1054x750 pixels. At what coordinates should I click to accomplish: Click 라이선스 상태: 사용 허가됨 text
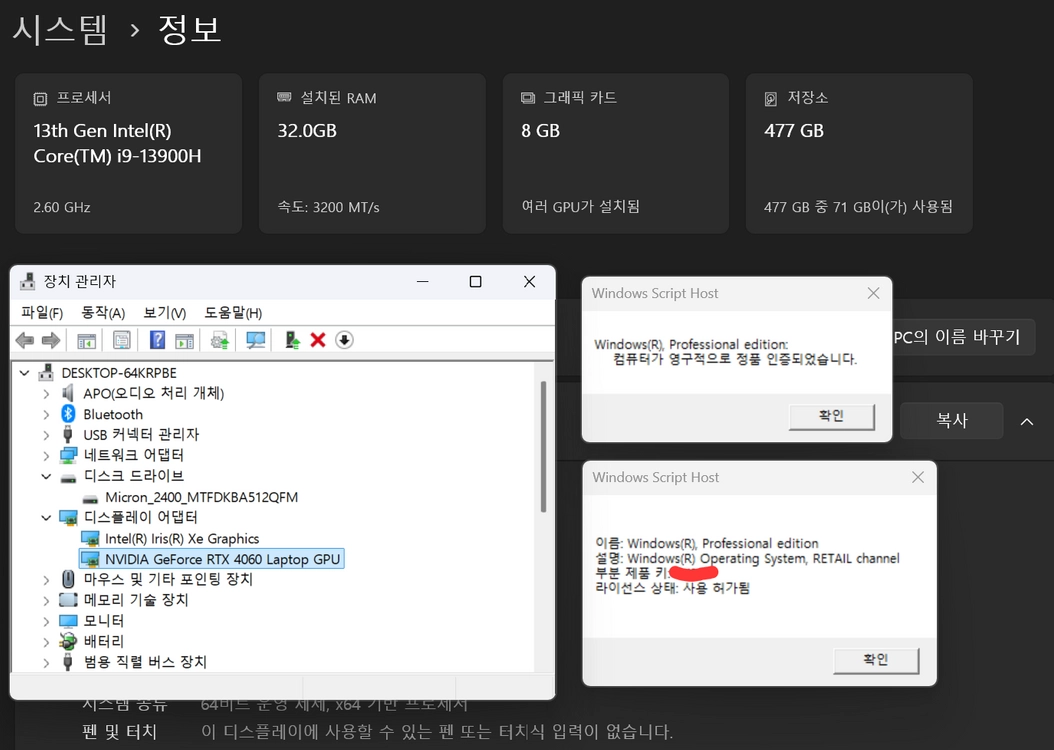pyautogui.click(x=672, y=588)
